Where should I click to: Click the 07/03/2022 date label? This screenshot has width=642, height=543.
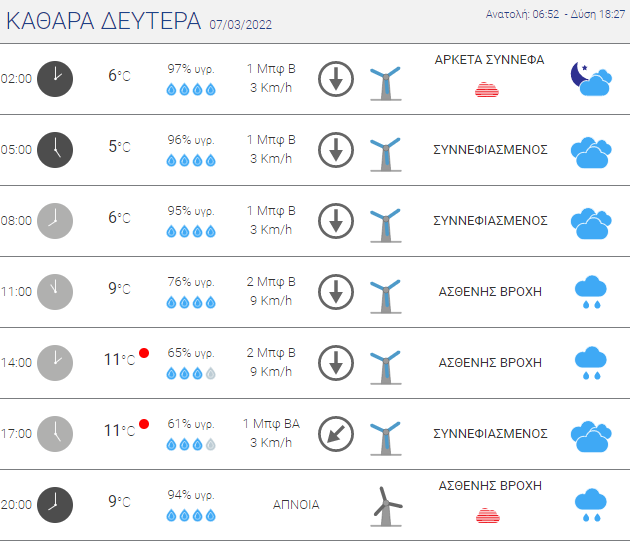coord(241,25)
